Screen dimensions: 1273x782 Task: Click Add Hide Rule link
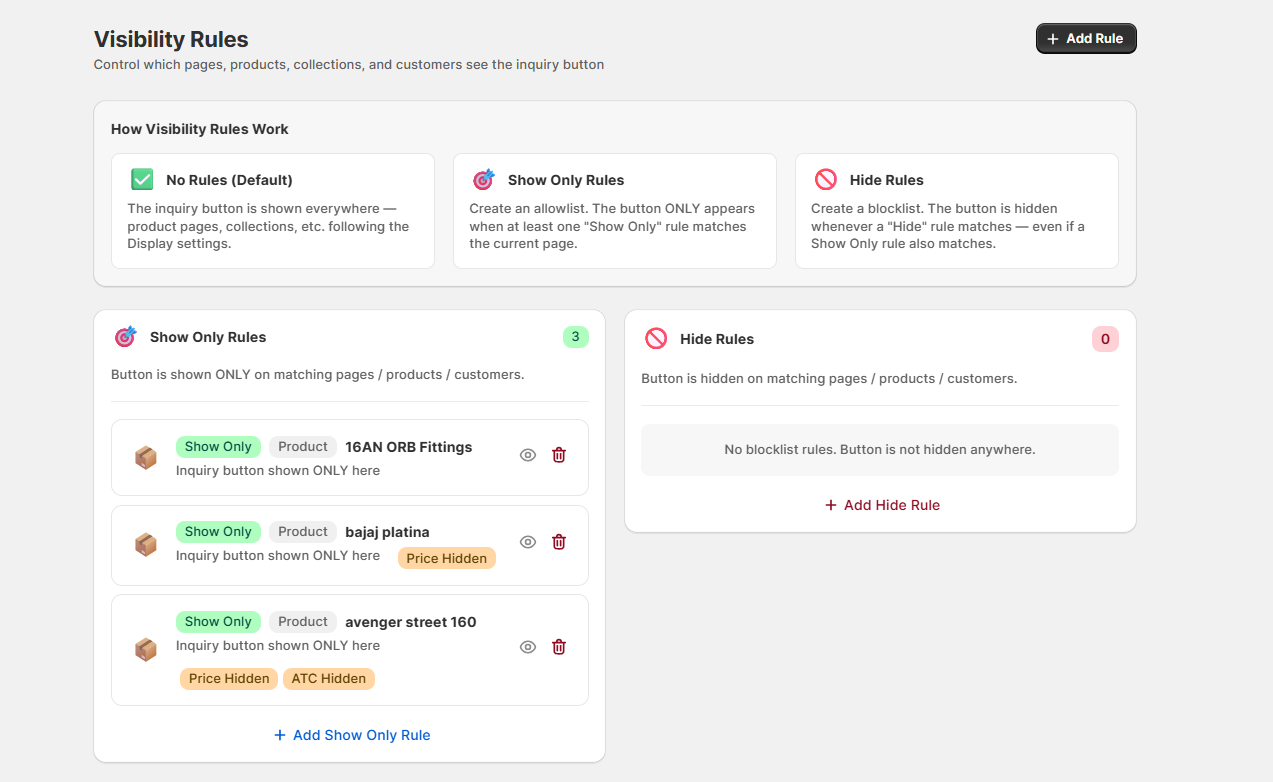(x=882, y=505)
